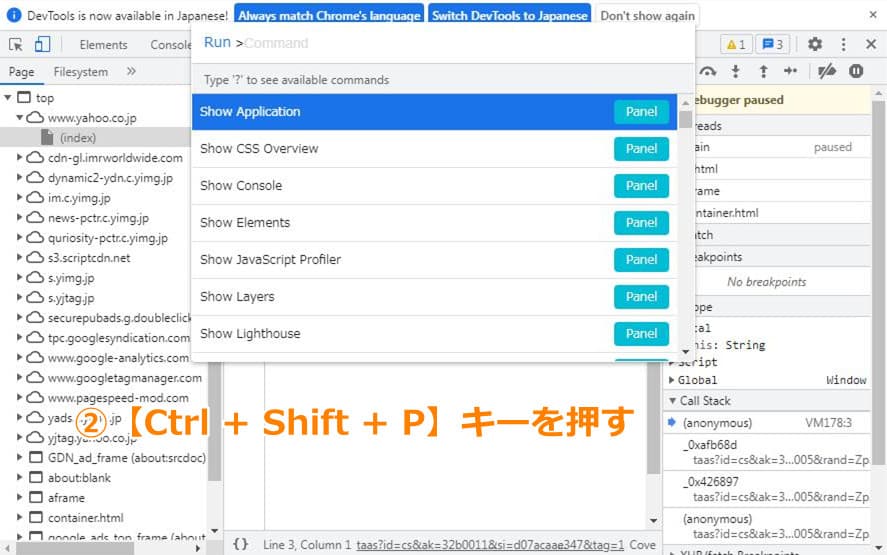The height and width of the screenshot is (555, 887).
Task: Click the file tree horizontal scrollbar
Action: coord(75,548)
